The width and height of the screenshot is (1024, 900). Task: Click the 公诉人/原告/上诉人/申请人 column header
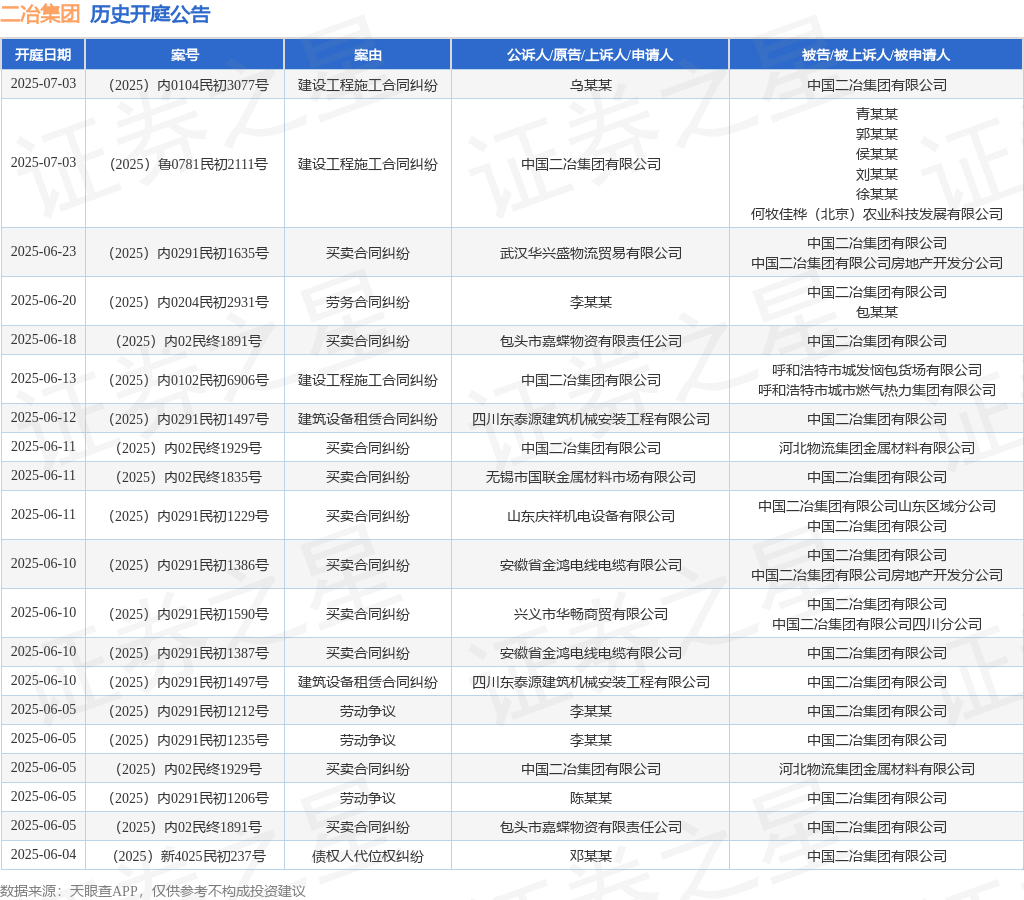click(590, 54)
